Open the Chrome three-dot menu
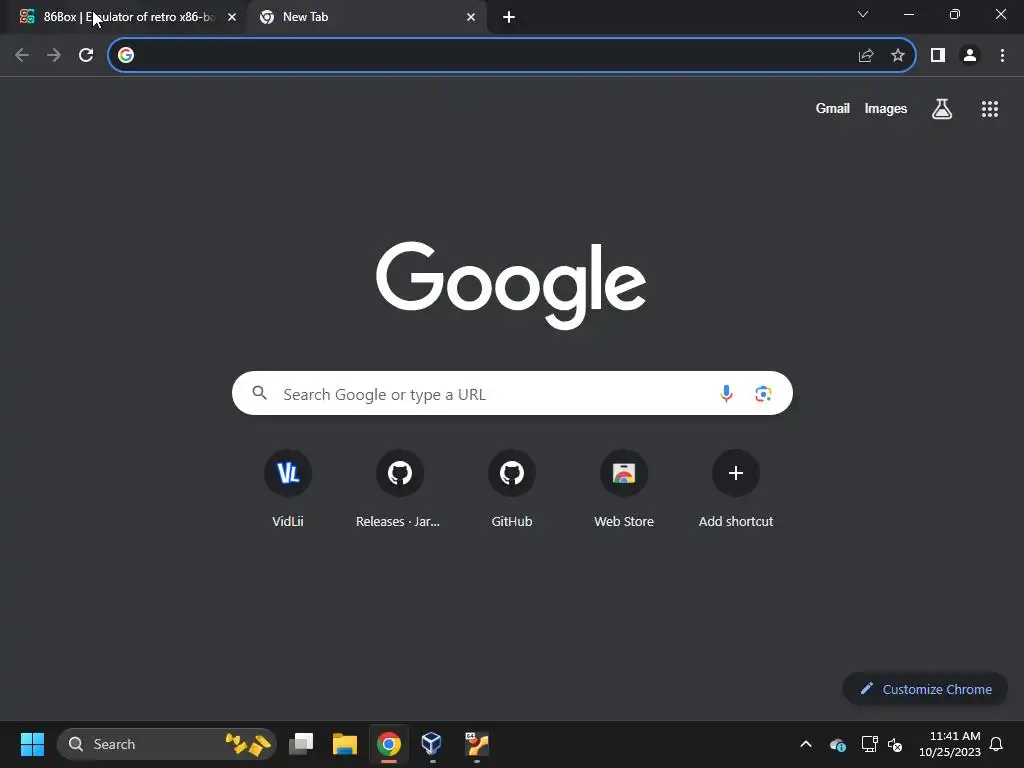 tap(1002, 56)
